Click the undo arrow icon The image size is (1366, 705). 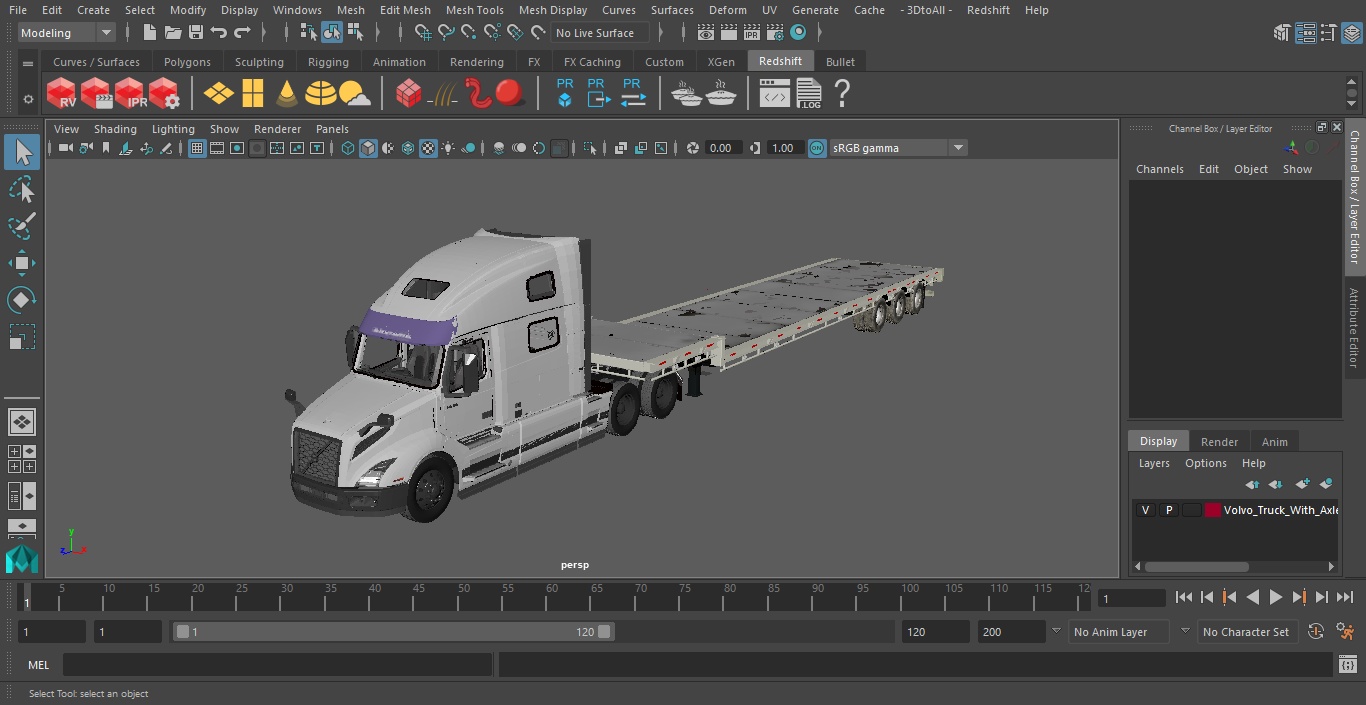[219, 33]
